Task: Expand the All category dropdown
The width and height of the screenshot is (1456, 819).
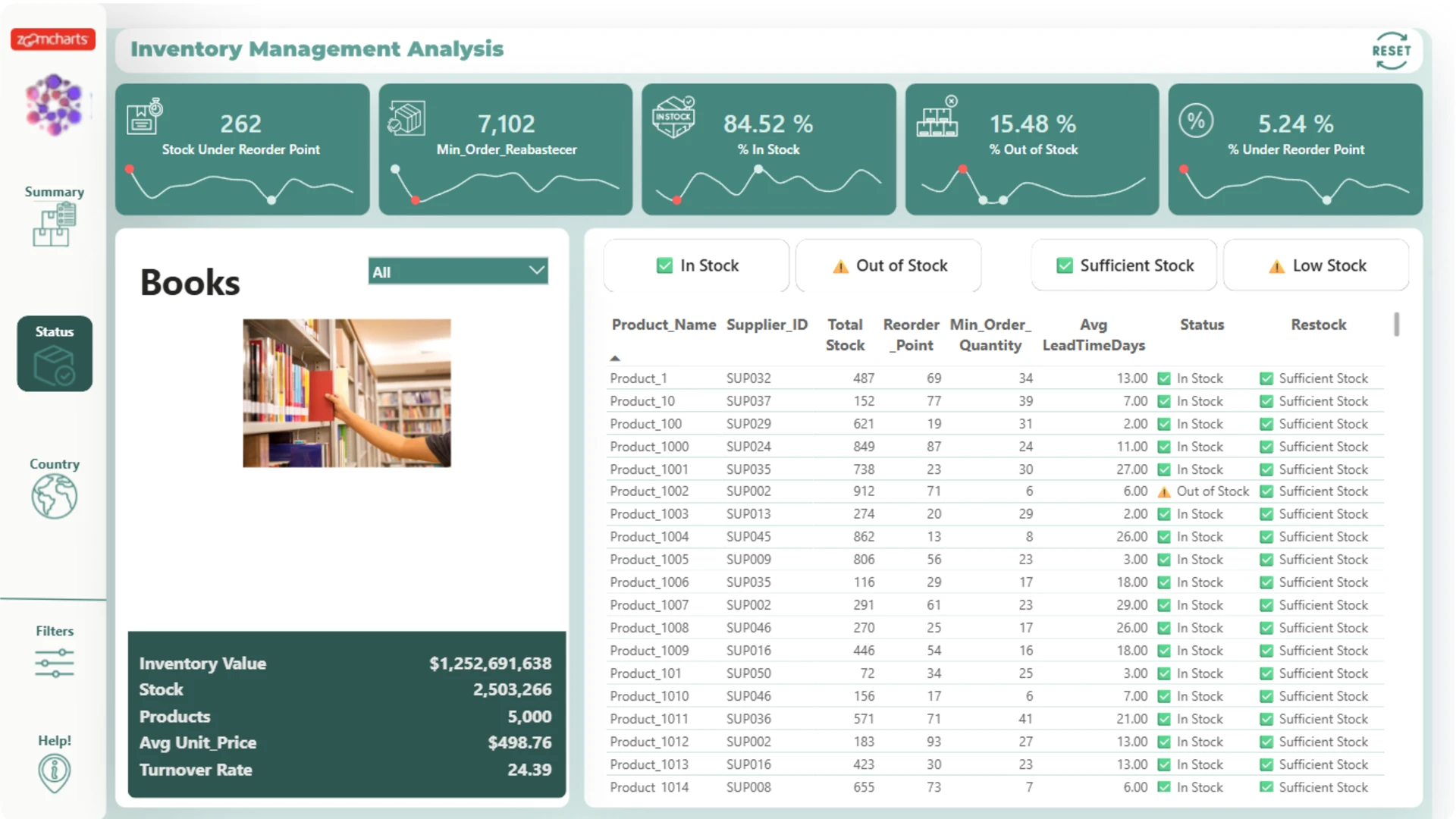Action: tap(458, 271)
